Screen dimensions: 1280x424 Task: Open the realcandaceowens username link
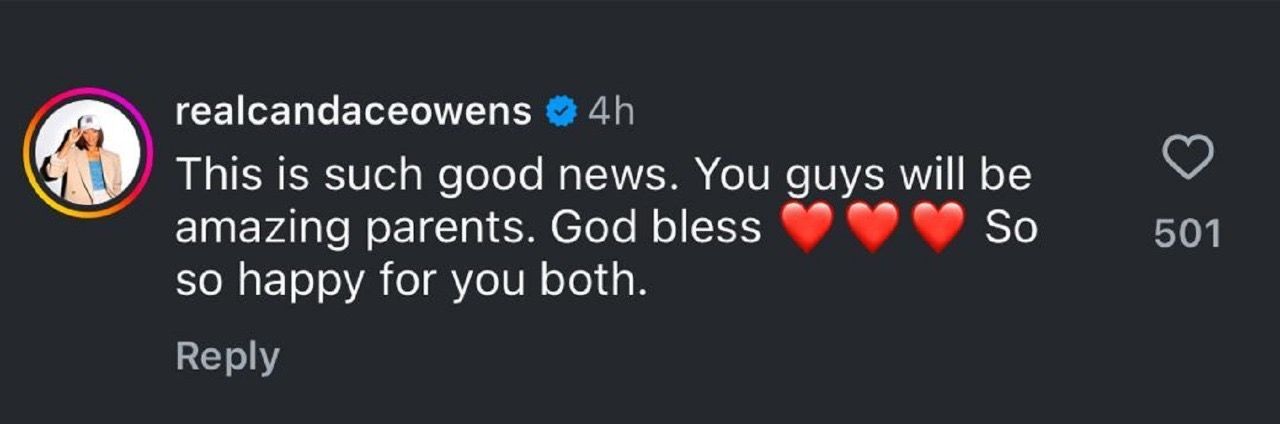(x=353, y=113)
